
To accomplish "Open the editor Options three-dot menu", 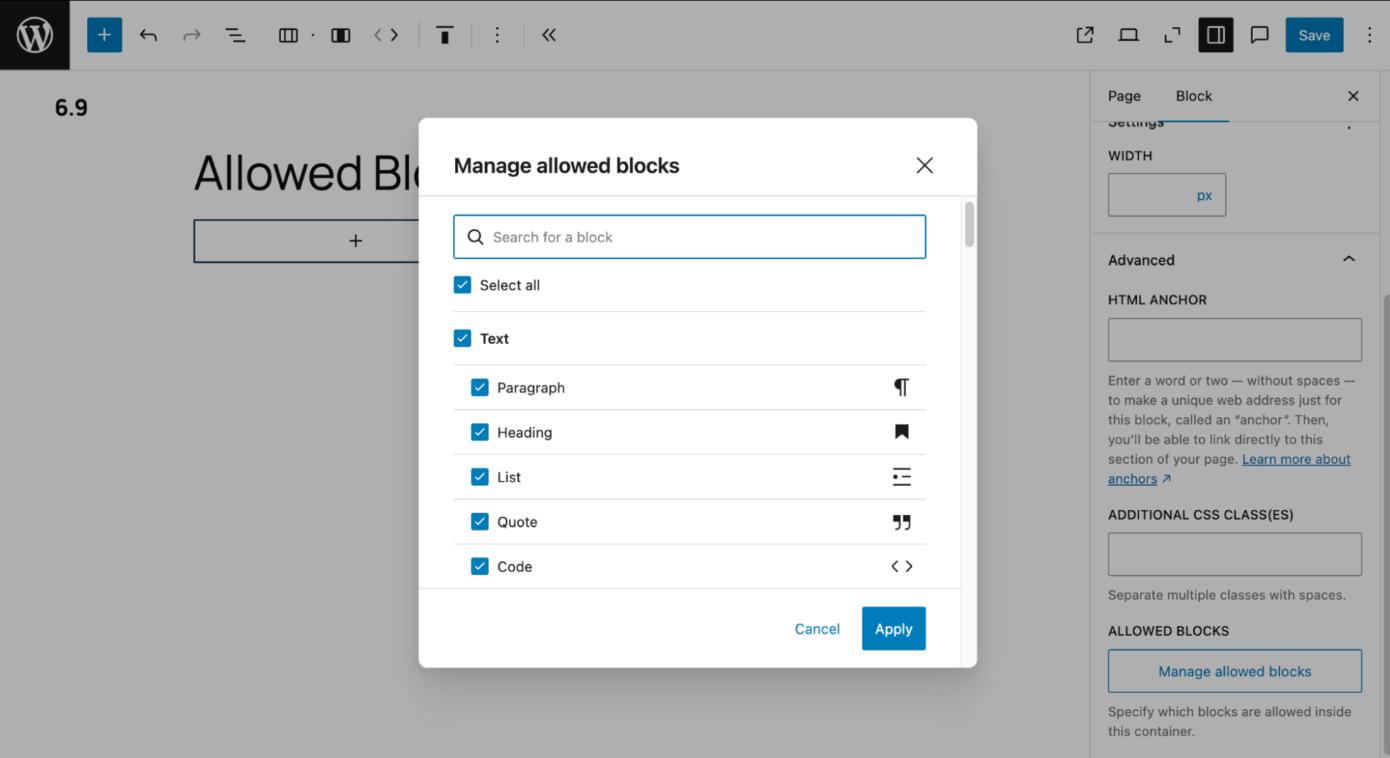I will click(1370, 35).
